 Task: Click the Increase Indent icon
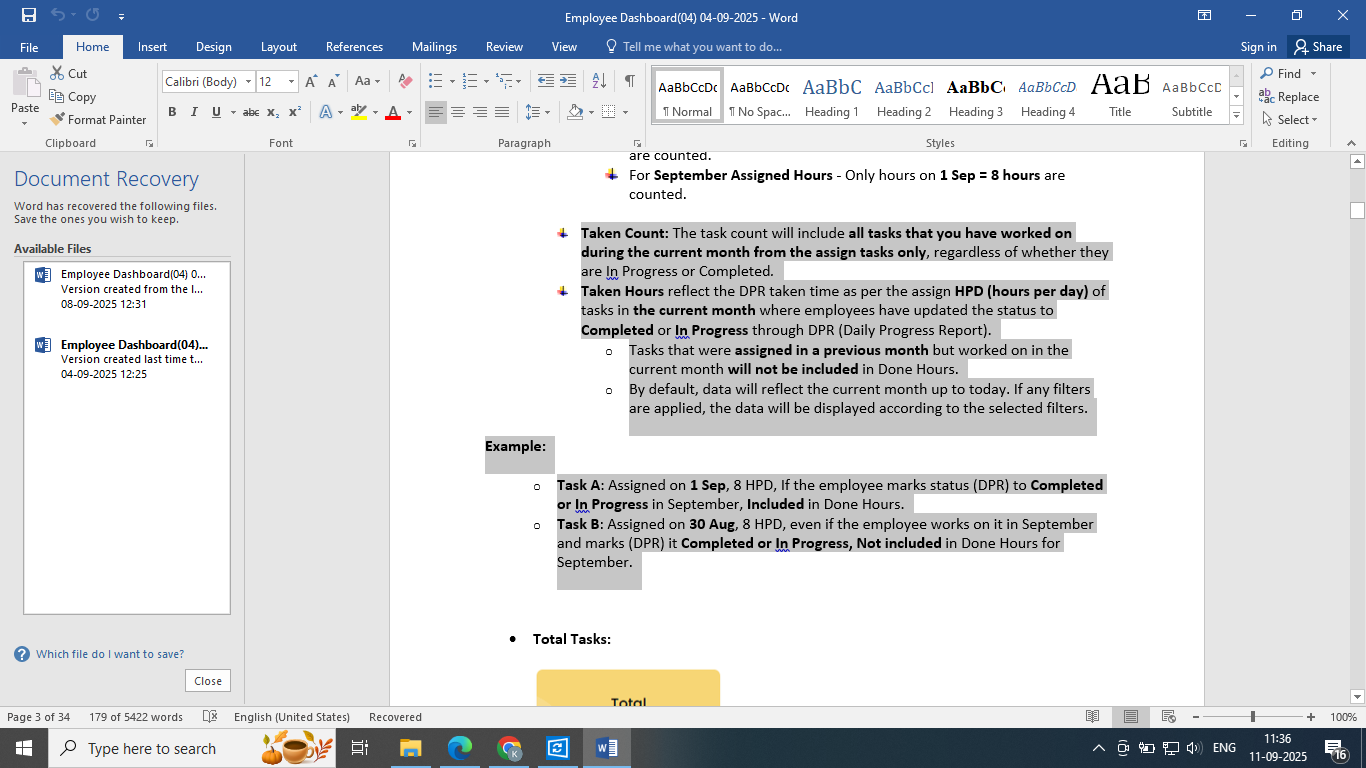[568, 81]
